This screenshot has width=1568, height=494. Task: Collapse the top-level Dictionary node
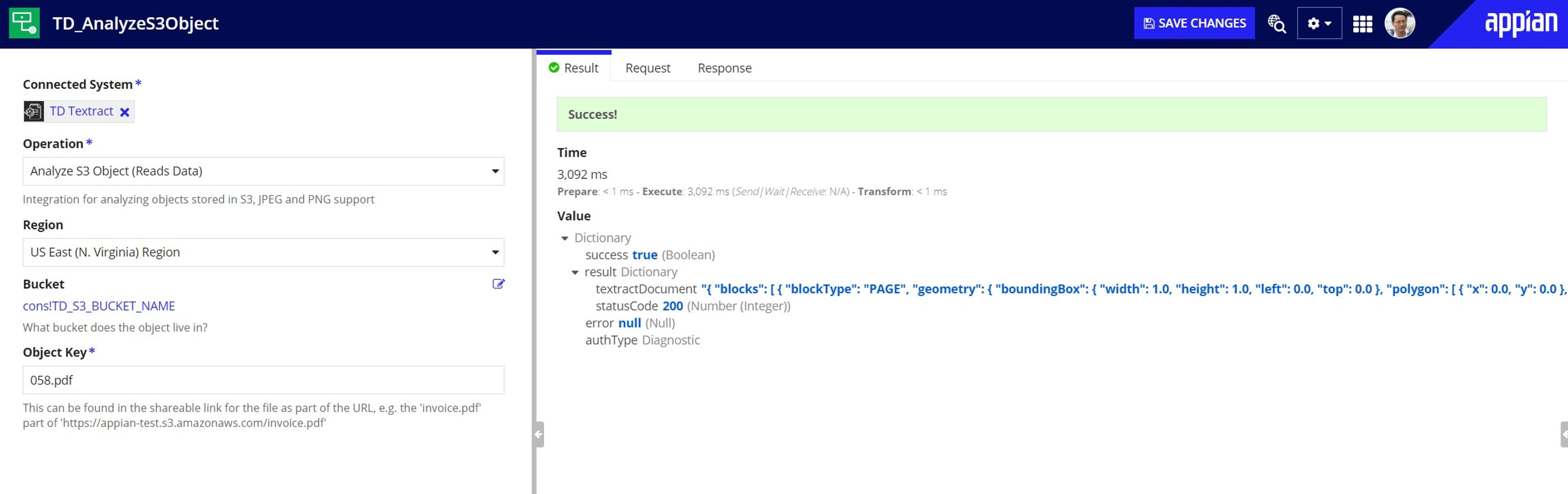[565, 238]
